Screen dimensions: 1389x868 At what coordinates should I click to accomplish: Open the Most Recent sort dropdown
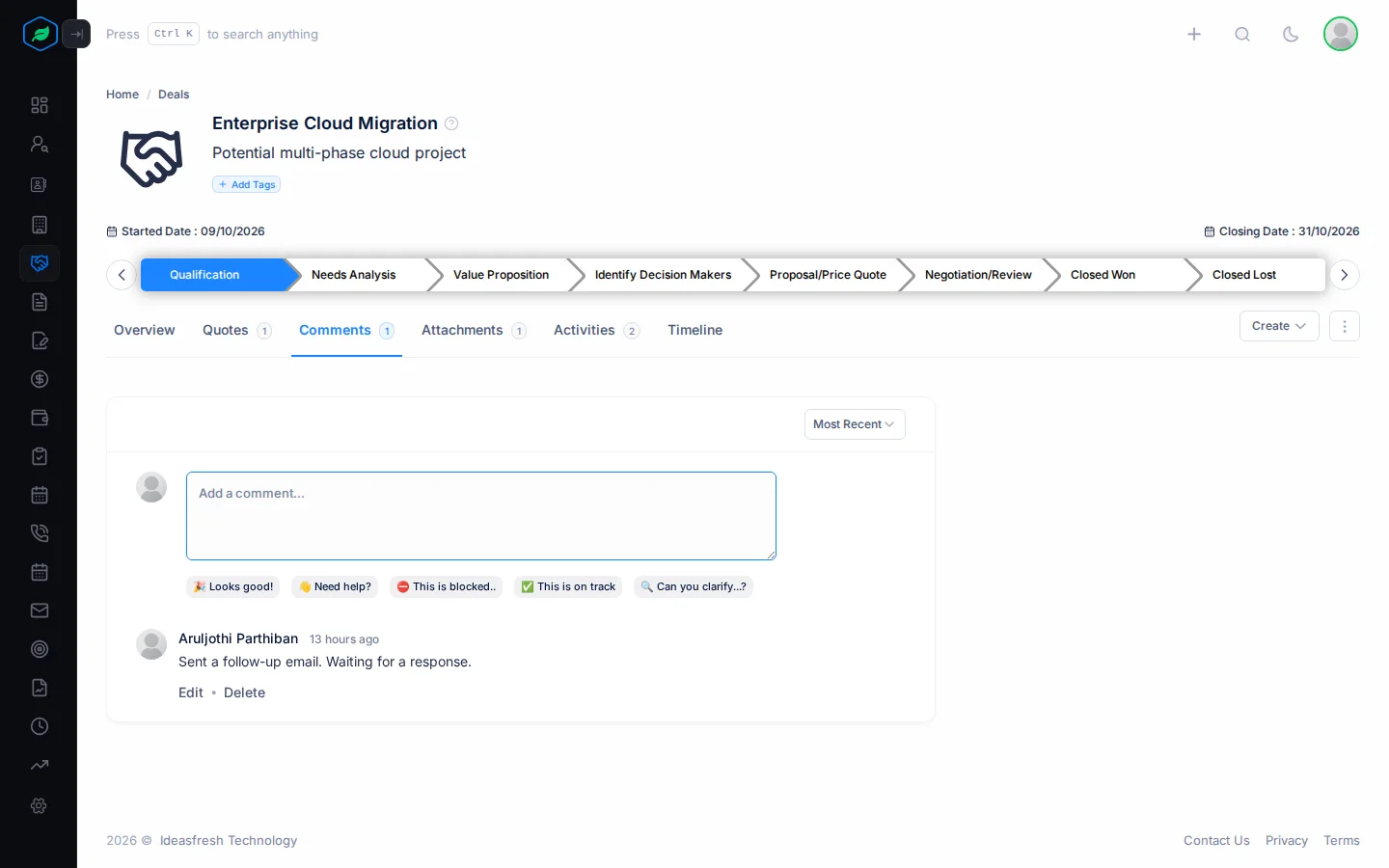pos(855,424)
